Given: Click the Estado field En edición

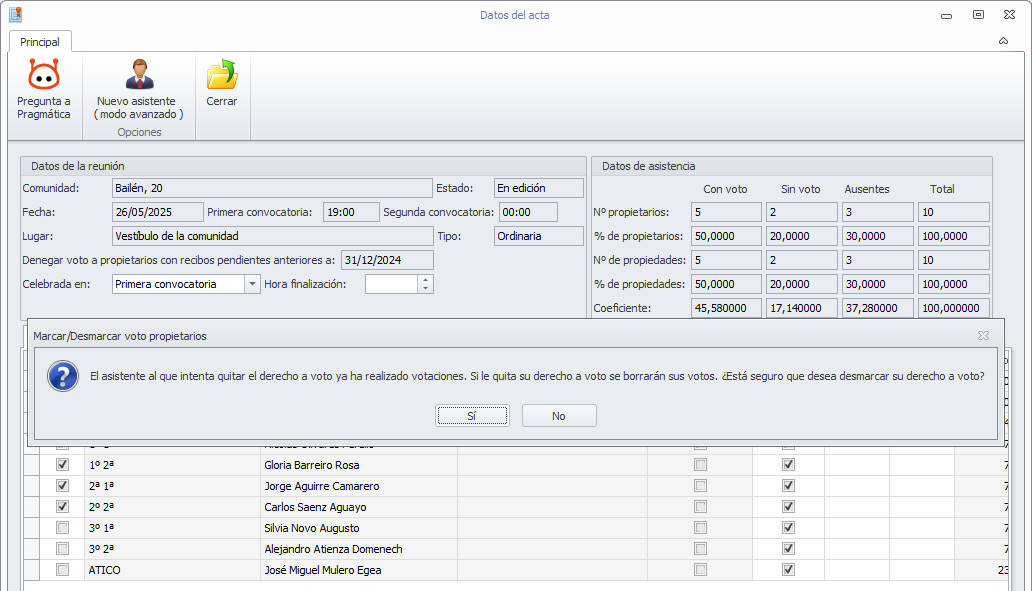Looking at the screenshot, I should tap(538, 188).
